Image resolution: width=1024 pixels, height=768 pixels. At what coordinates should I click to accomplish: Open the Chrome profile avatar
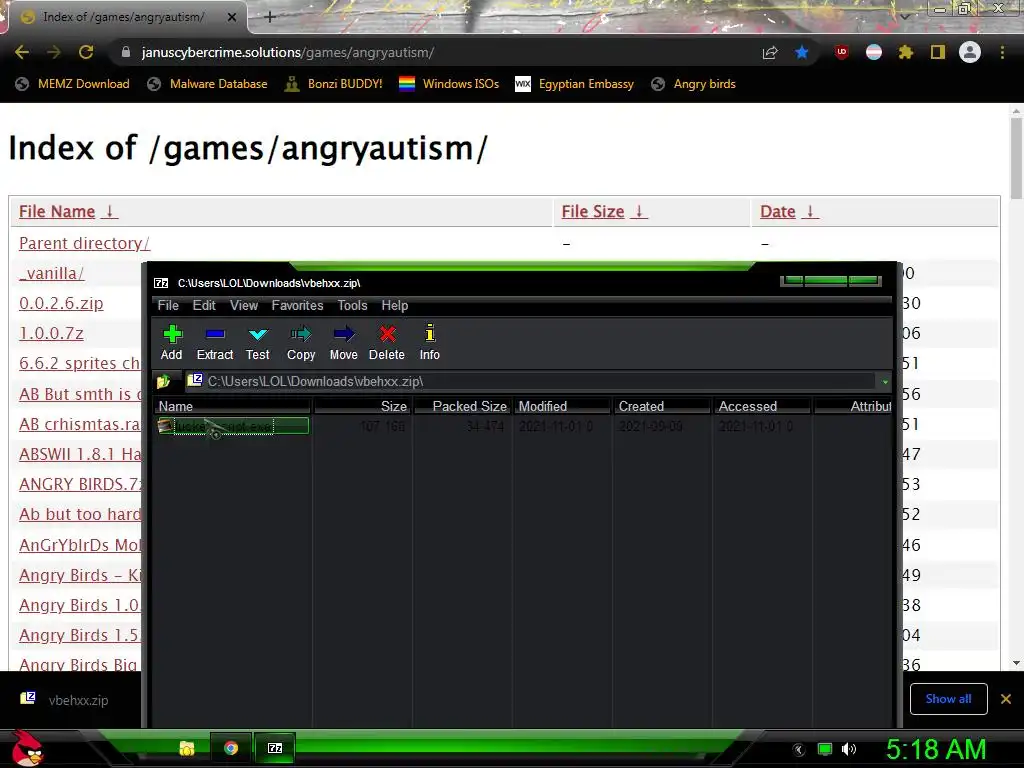click(x=970, y=52)
